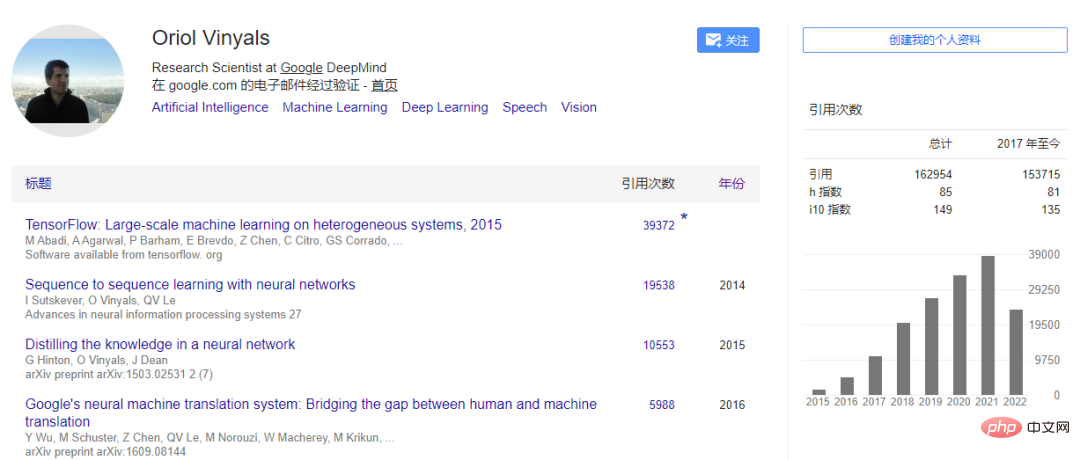
Task: Click the 2021 citation bar
Action: pyautogui.click(x=988, y=325)
